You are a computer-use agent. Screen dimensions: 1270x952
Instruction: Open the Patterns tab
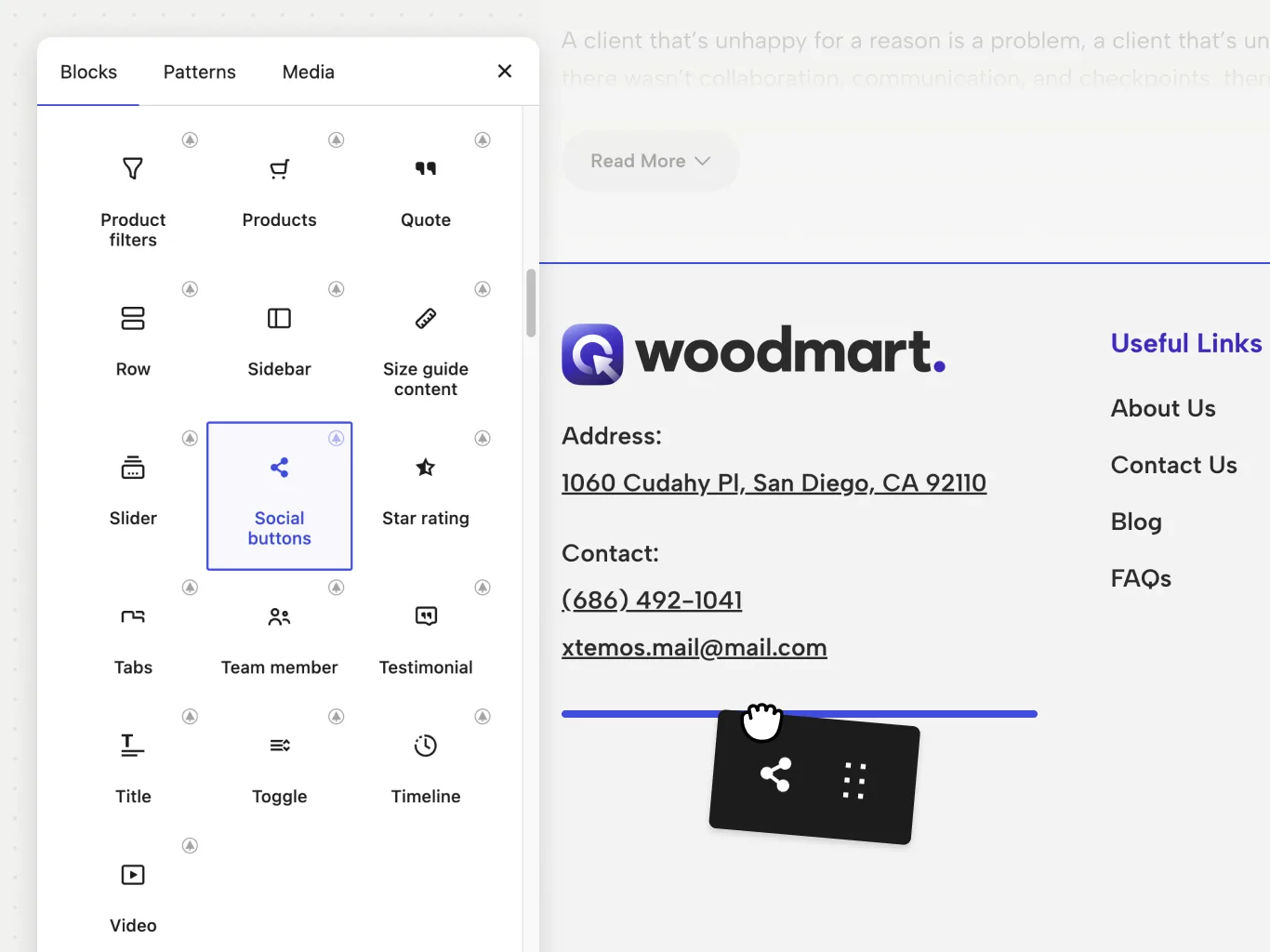(200, 72)
